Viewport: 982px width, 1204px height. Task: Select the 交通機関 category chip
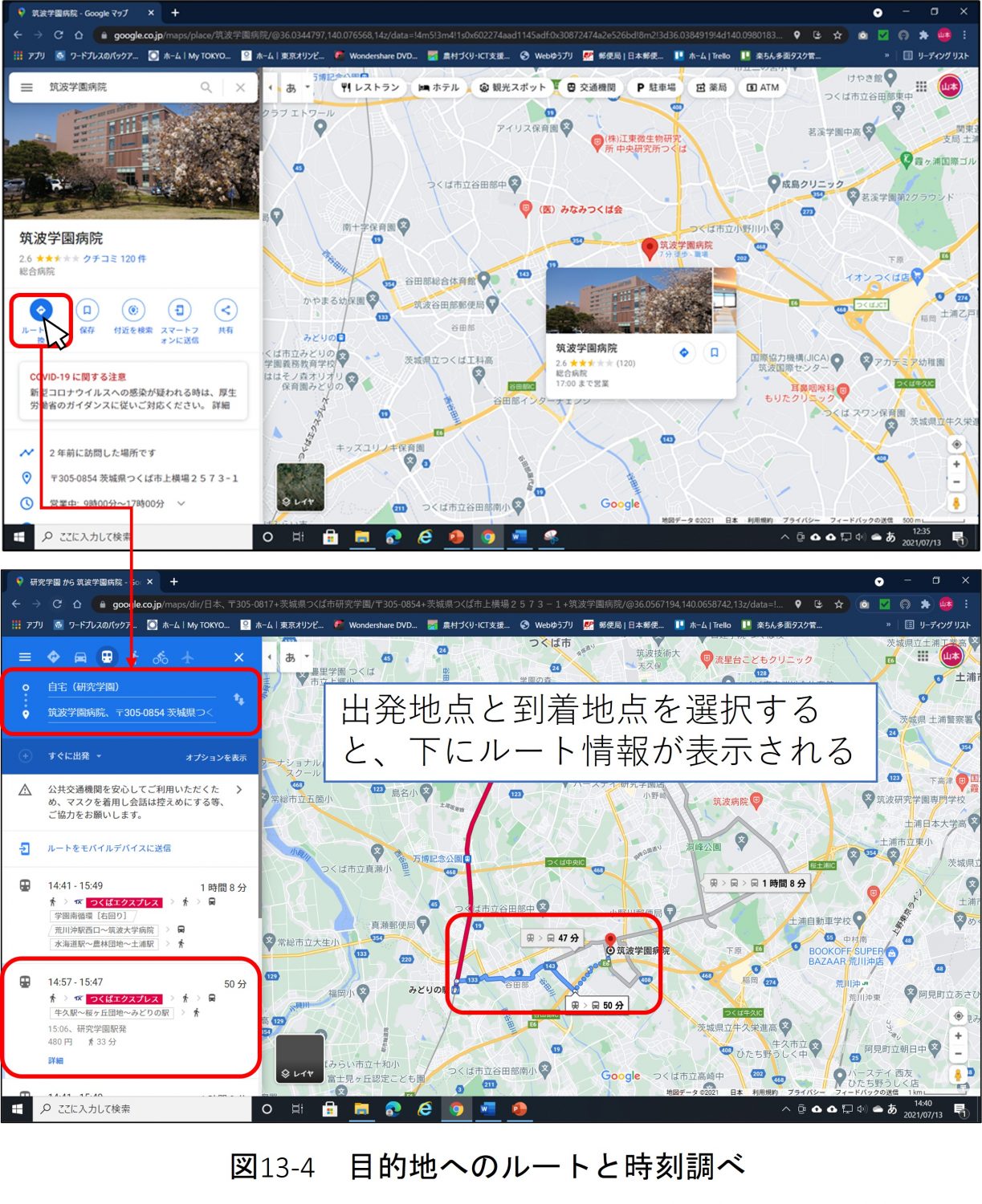click(590, 87)
